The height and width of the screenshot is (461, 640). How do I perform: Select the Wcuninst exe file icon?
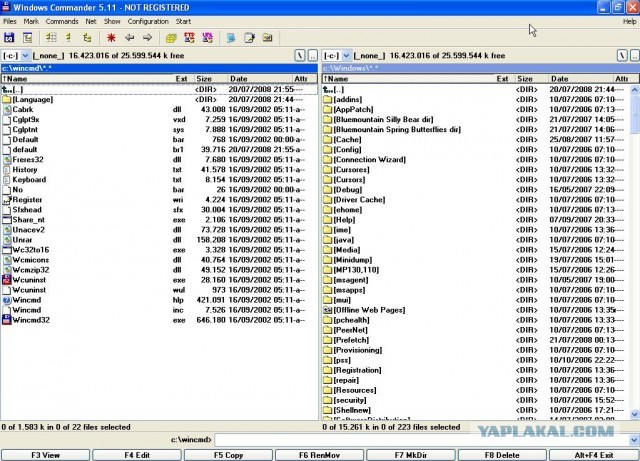[x=7, y=280]
